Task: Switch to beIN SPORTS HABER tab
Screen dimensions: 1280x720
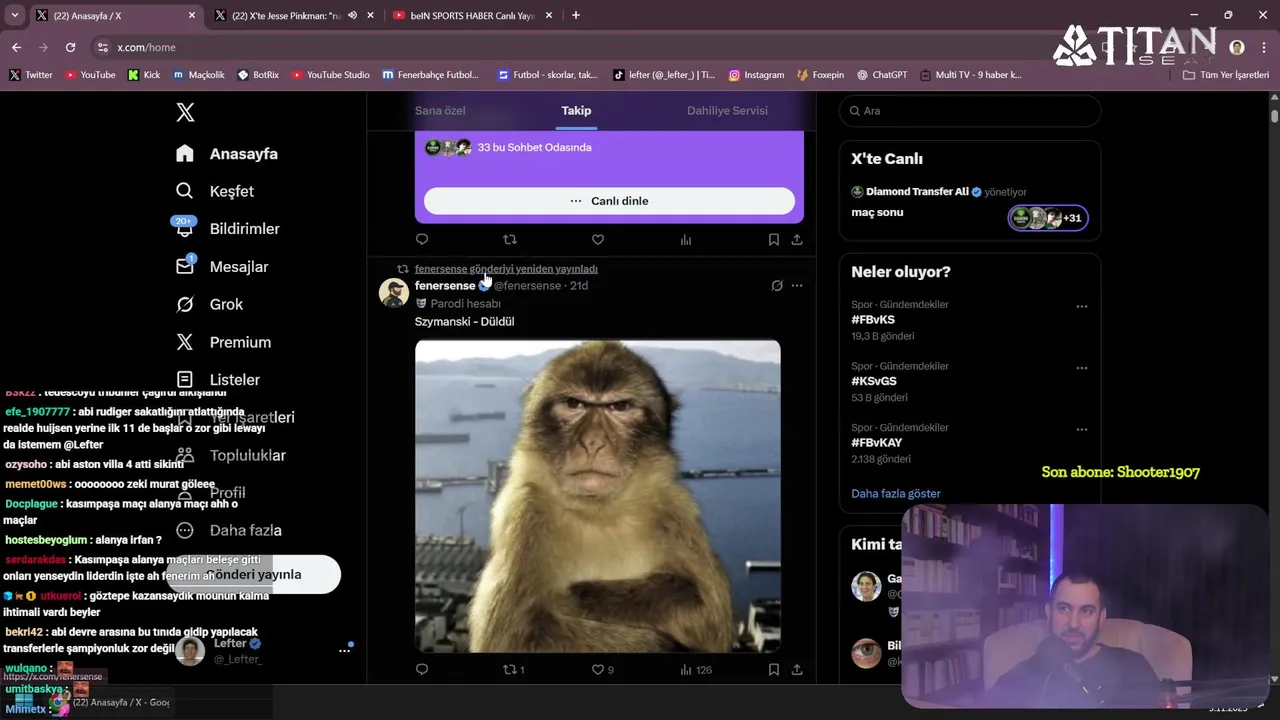Action: (x=473, y=16)
